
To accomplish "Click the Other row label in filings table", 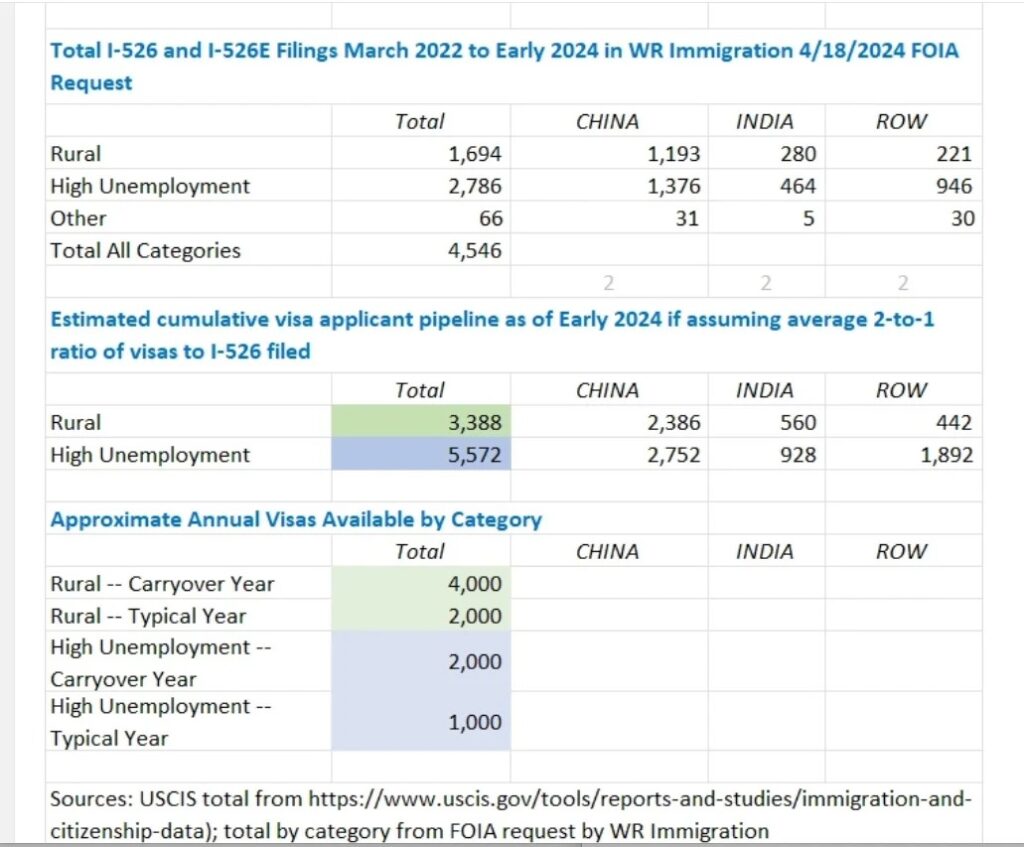I will click(78, 218).
